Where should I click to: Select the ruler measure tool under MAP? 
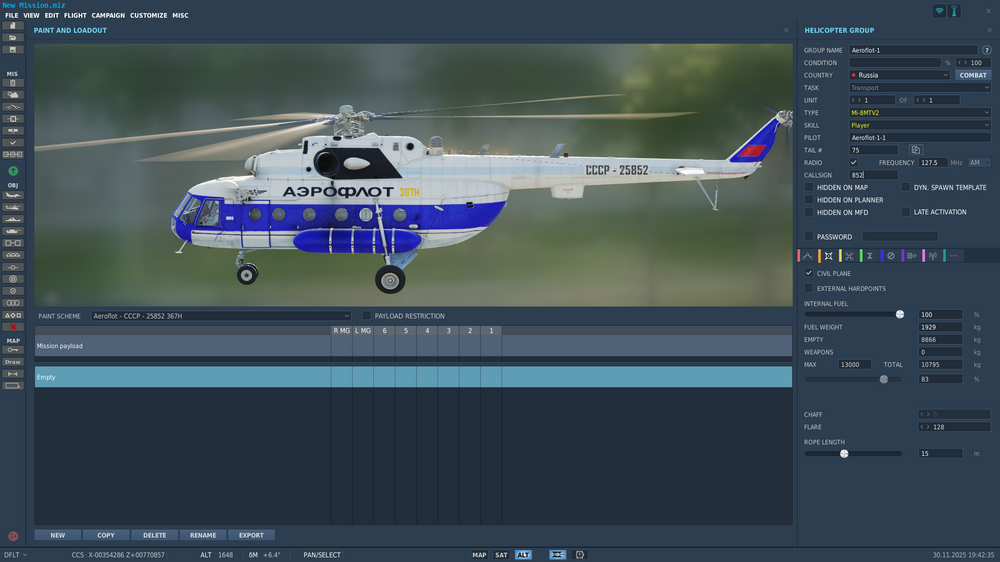click(13, 374)
